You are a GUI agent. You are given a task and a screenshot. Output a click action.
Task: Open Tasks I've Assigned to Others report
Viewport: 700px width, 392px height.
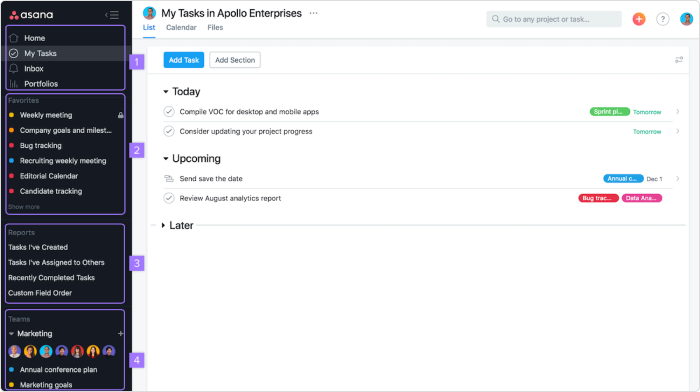click(56, 263)
